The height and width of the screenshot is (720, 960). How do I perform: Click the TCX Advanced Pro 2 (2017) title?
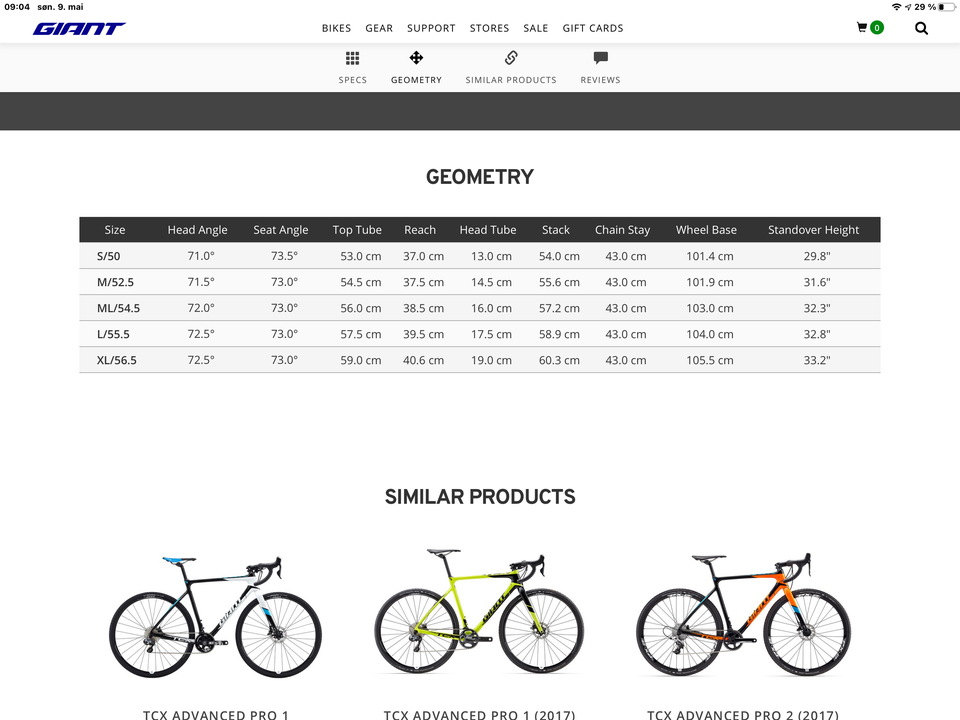tap(744, 714)
